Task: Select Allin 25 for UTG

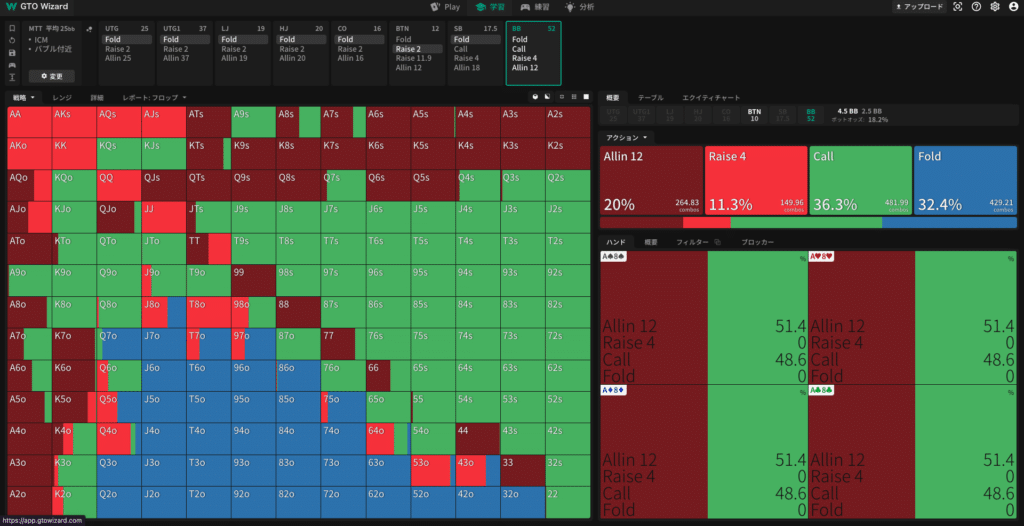Action: [x=118, y=58]
